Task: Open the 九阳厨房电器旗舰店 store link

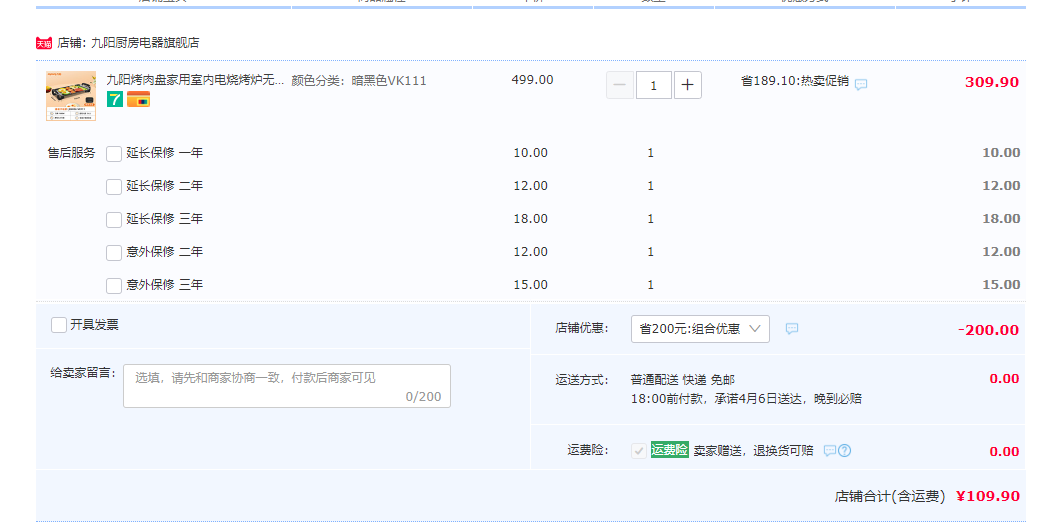Action: (145, 42)
